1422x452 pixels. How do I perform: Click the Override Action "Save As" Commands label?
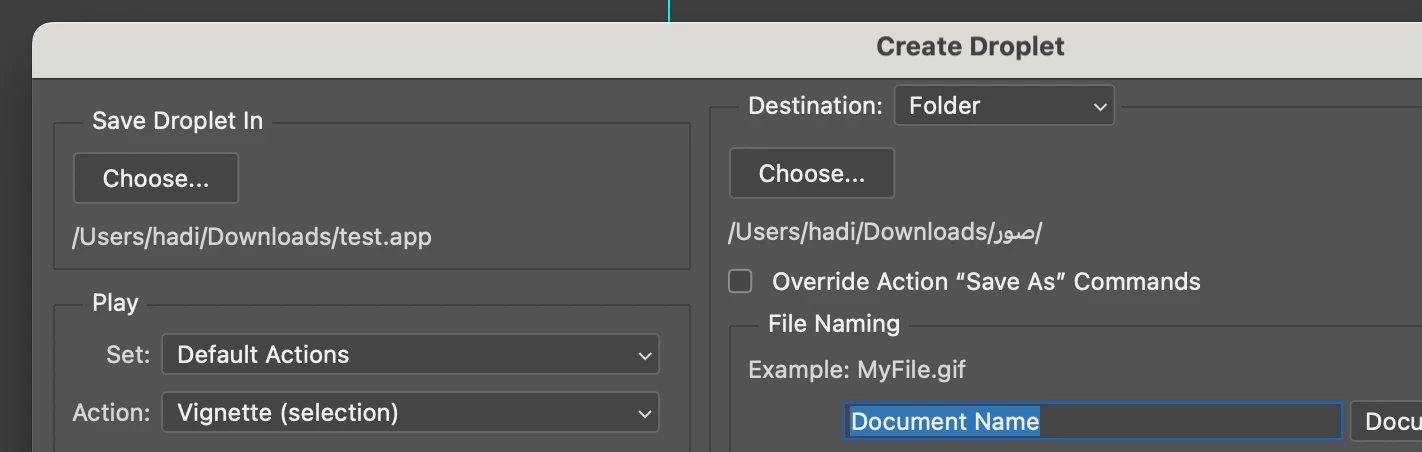click(x=986, y=282)
